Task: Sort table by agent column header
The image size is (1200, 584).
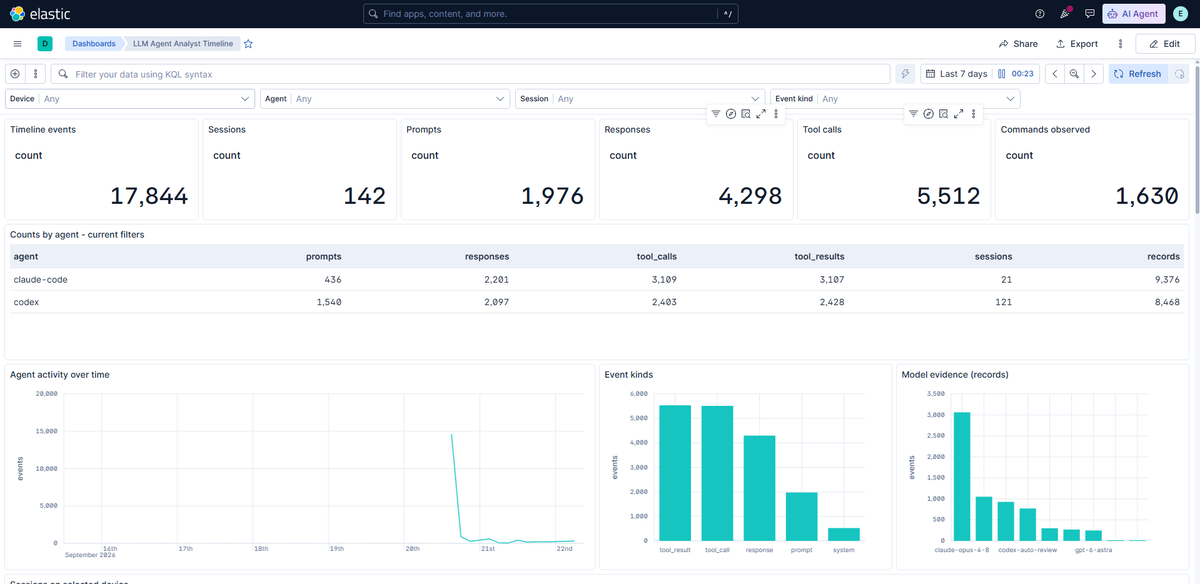Action: point(25,257)
